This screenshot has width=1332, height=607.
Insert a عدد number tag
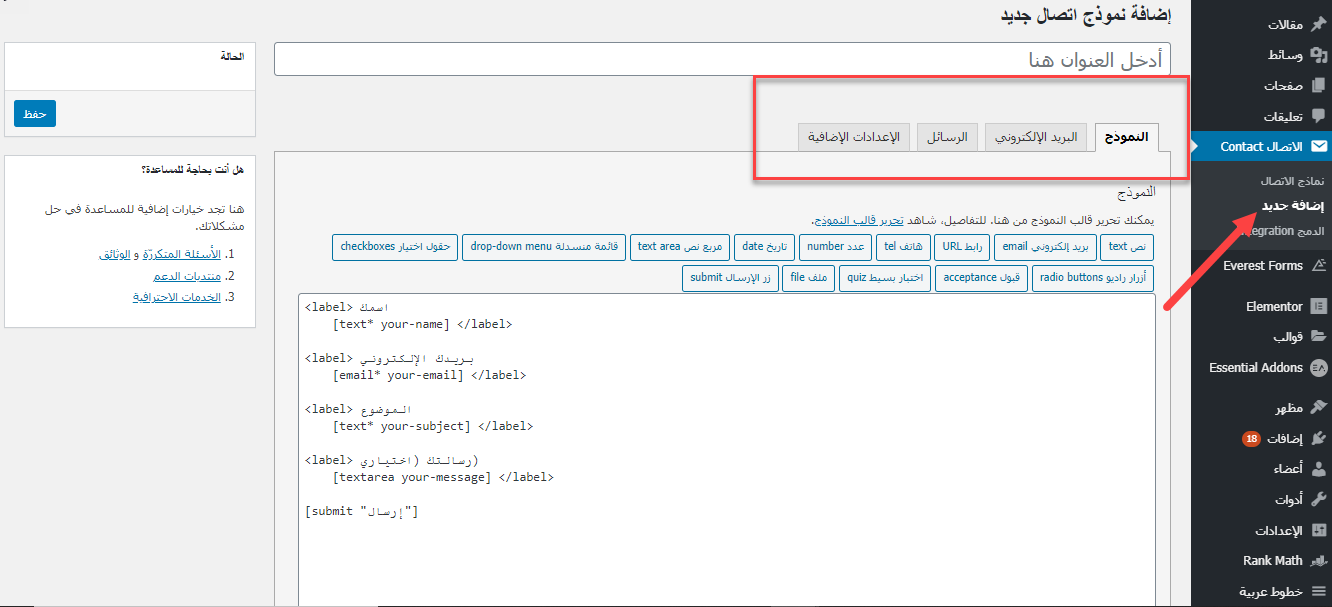click(835, 247)
